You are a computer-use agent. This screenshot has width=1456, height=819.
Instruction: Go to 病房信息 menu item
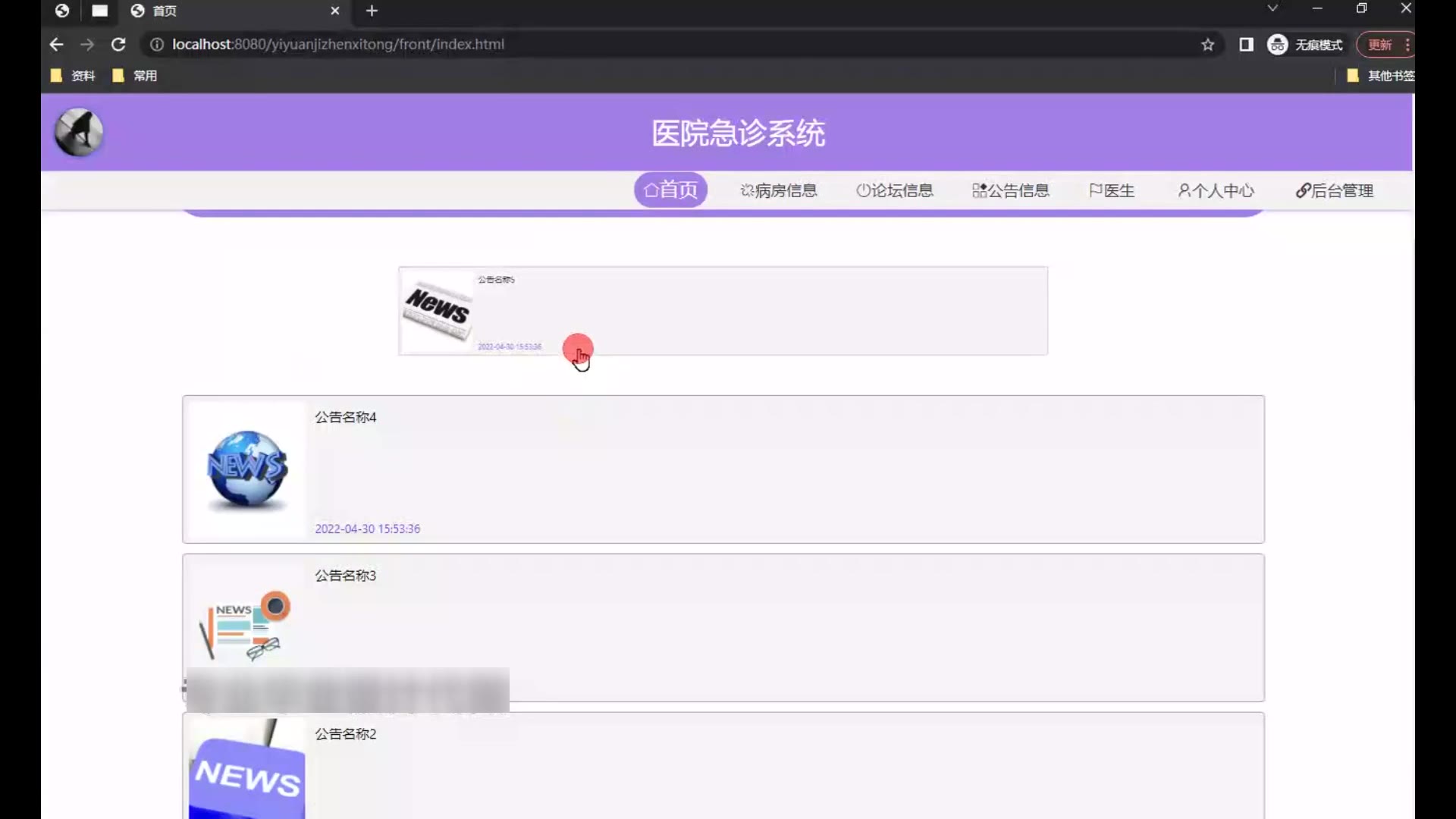(779, 190)
